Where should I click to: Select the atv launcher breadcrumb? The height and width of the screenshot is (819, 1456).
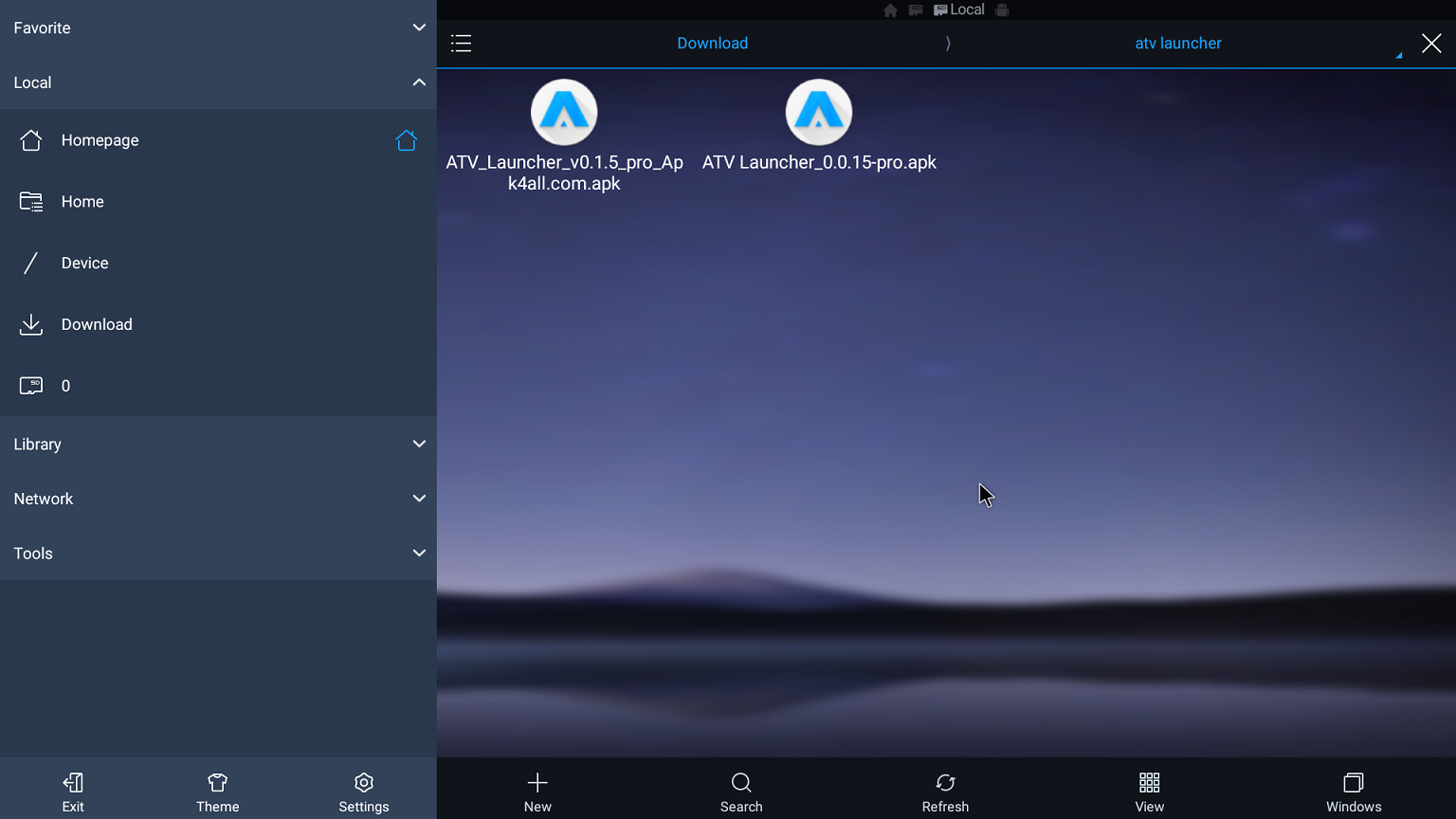1177,44
